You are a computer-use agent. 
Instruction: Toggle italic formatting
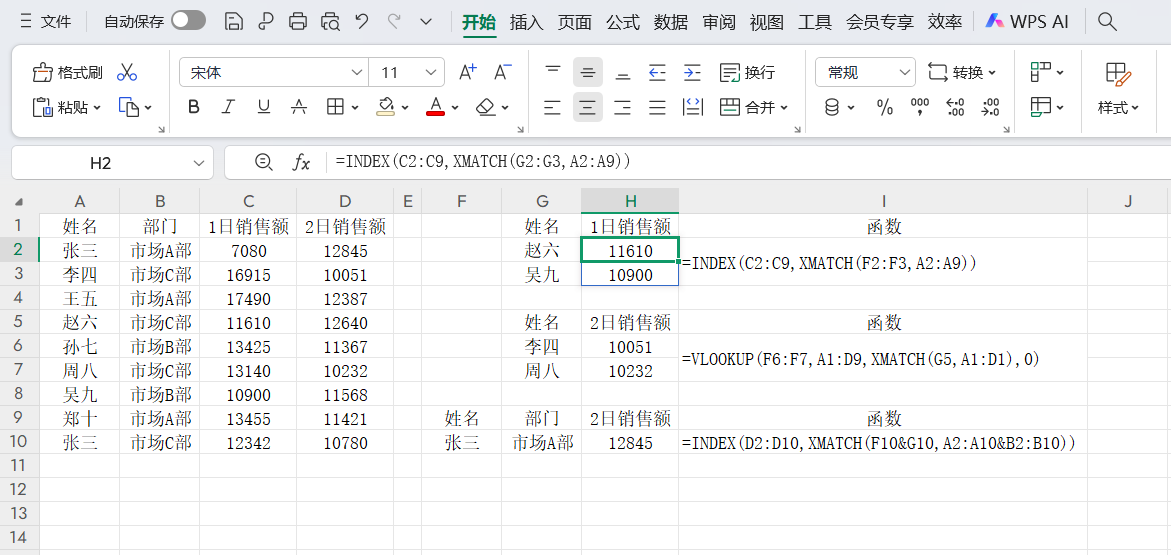tap(228, 107)
